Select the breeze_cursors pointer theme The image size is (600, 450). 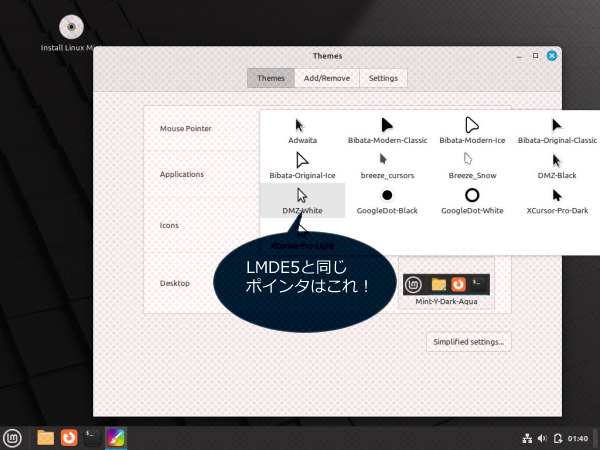(387, 166)
